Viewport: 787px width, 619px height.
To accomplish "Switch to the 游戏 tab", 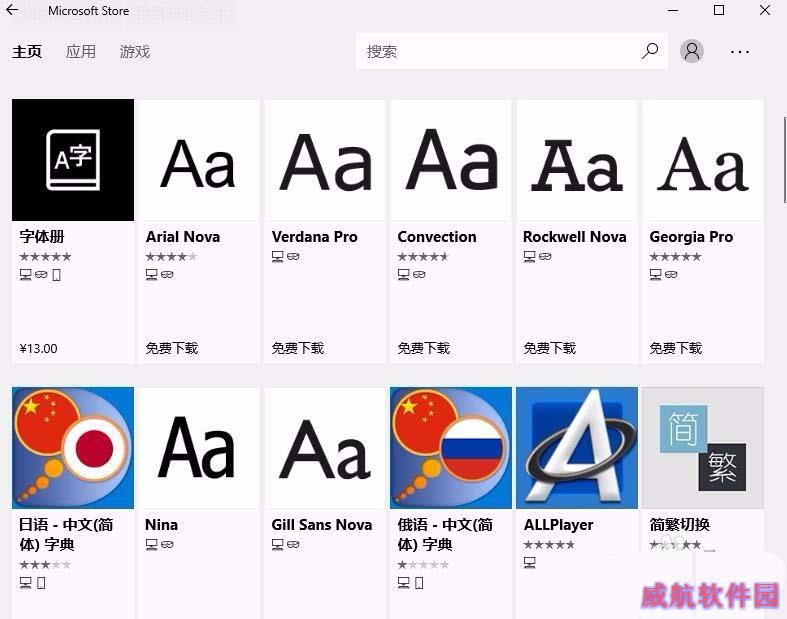I will coord(135,52).
